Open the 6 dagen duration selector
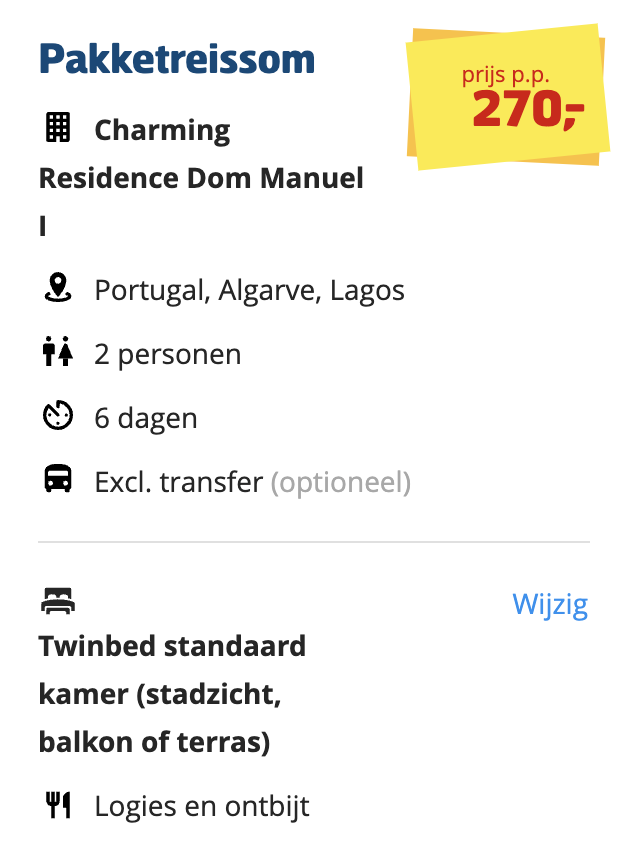The image size is (624, 846). point(144,417)
